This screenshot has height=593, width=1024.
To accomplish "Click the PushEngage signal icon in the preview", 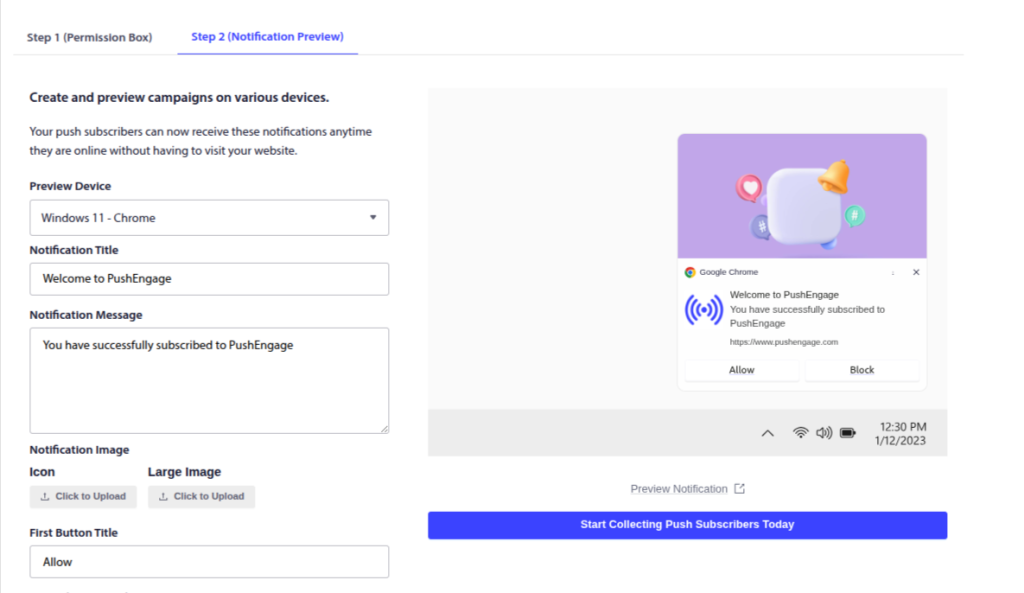I will pyautogui.click(x=704, y=309).
